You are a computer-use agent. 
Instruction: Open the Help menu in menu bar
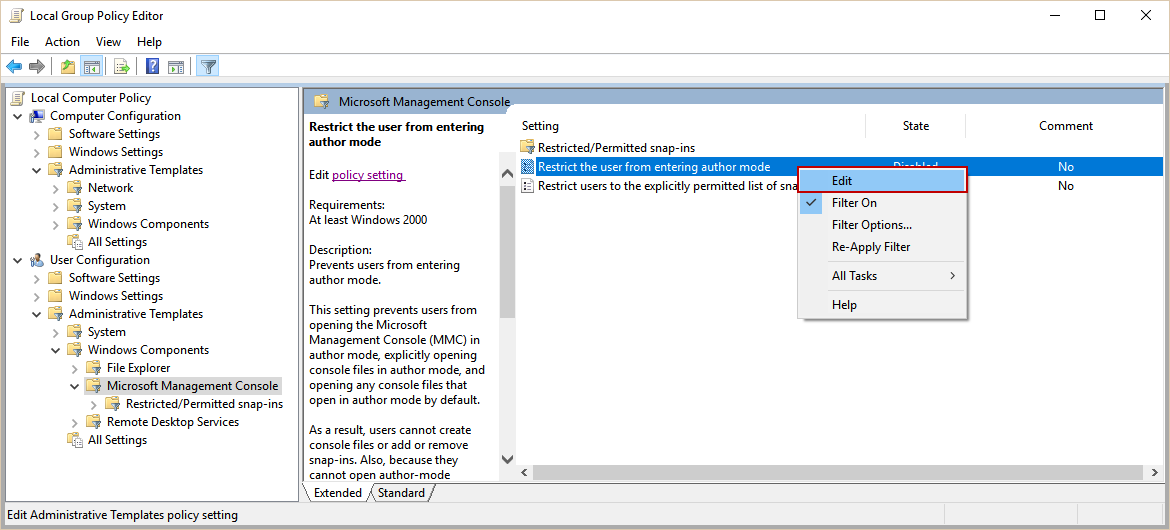149,42
